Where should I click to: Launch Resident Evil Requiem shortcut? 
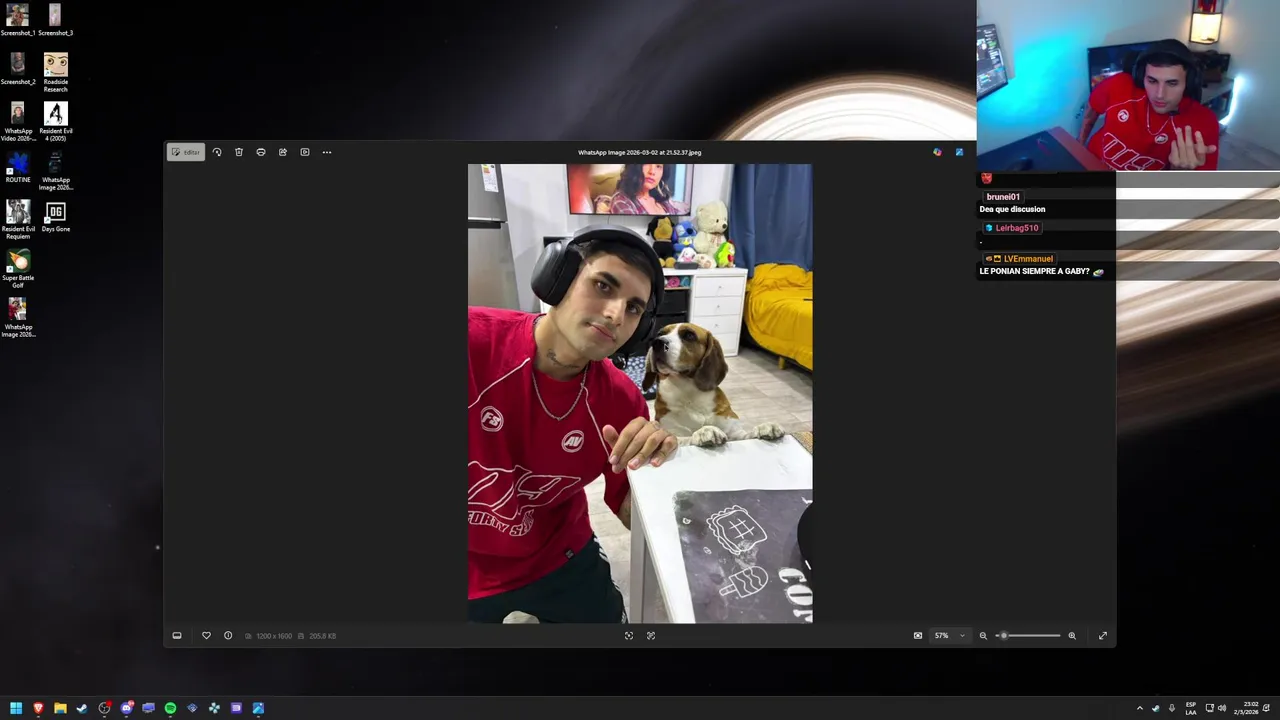tap(17, 219)
